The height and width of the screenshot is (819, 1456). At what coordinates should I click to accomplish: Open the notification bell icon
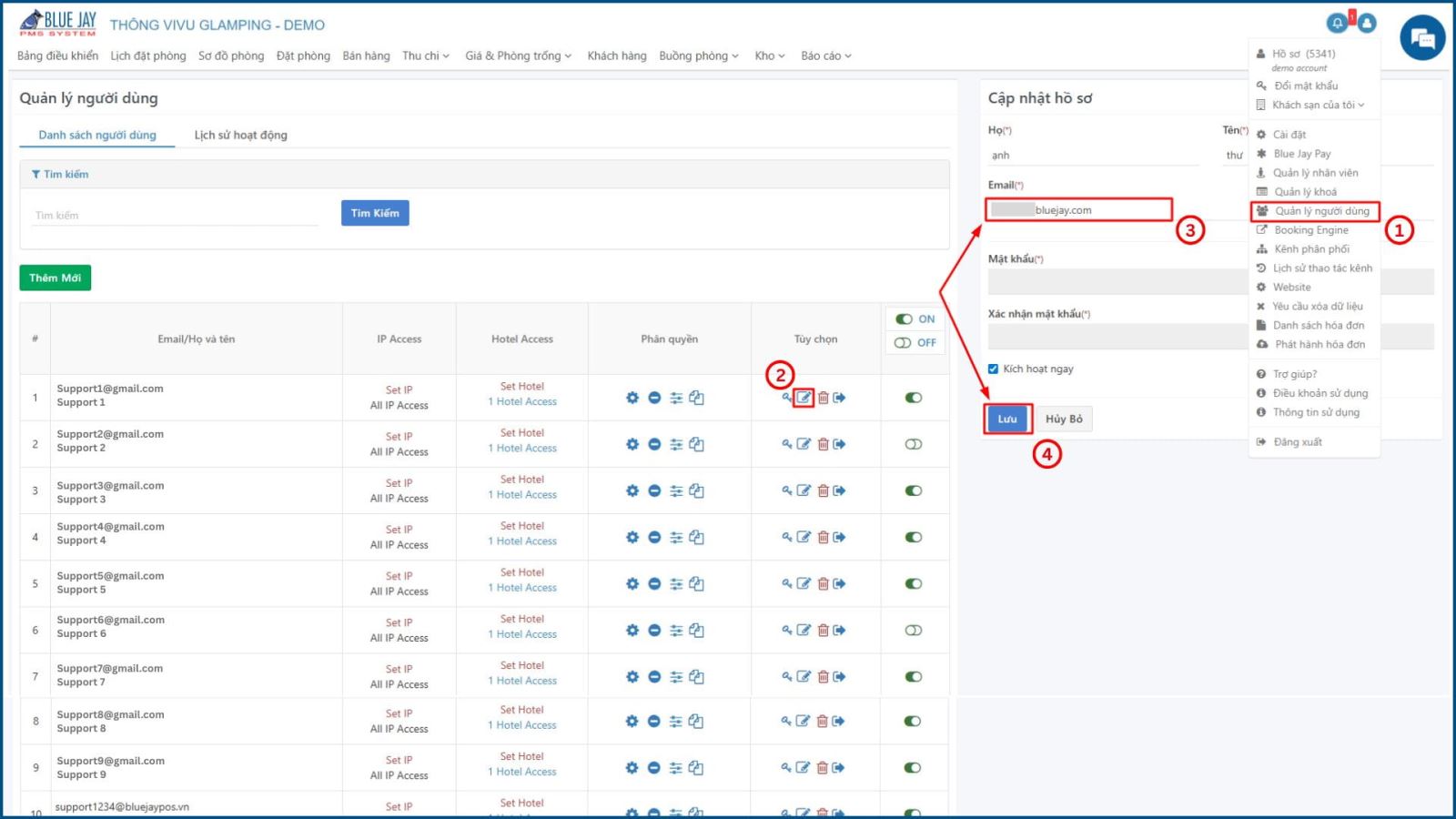pyautogui.click(x=1337, y=24)
